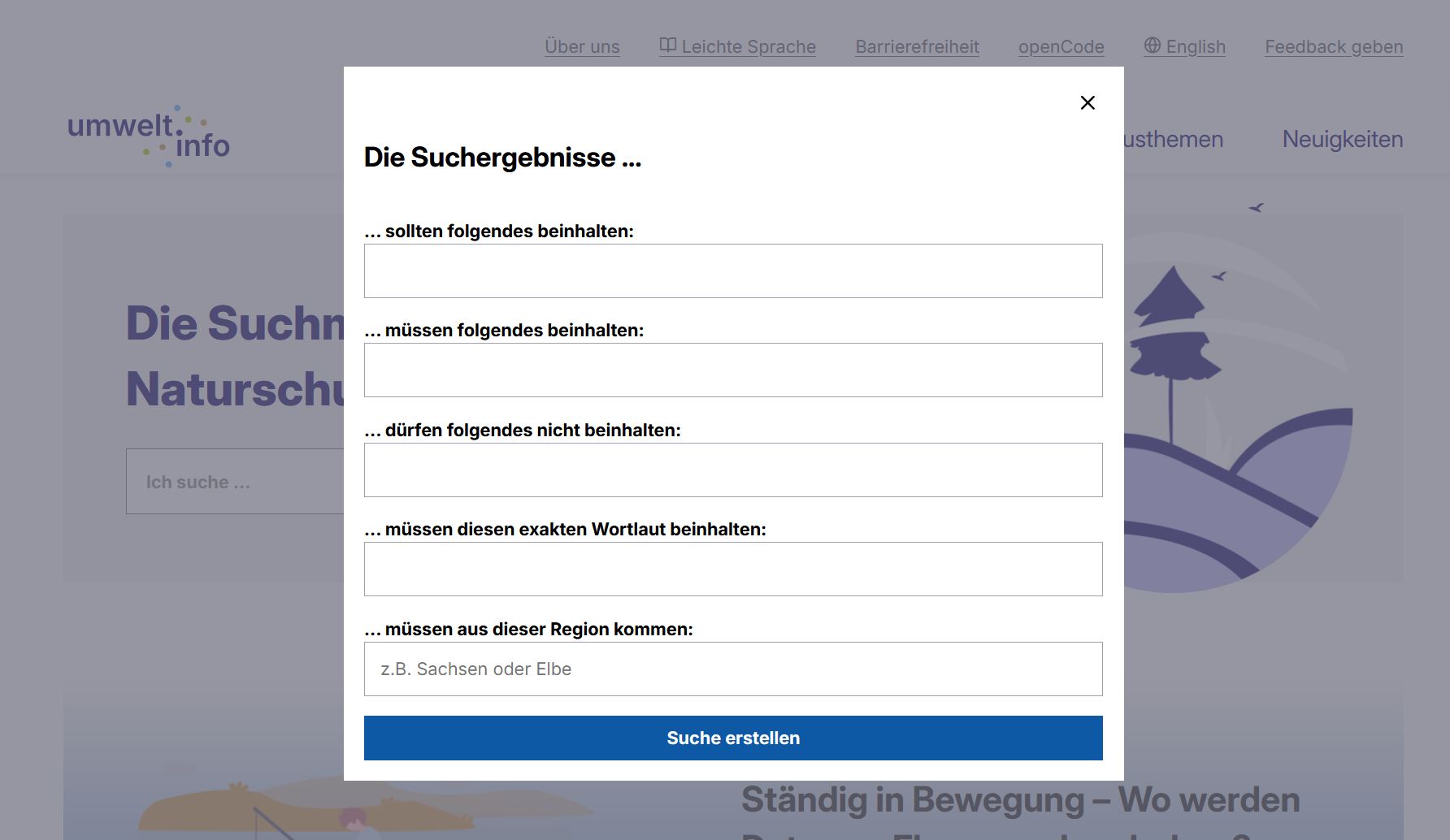Open the Feedback geben link
Viewport: 1450px width, 840px height.
[1333, 47]
